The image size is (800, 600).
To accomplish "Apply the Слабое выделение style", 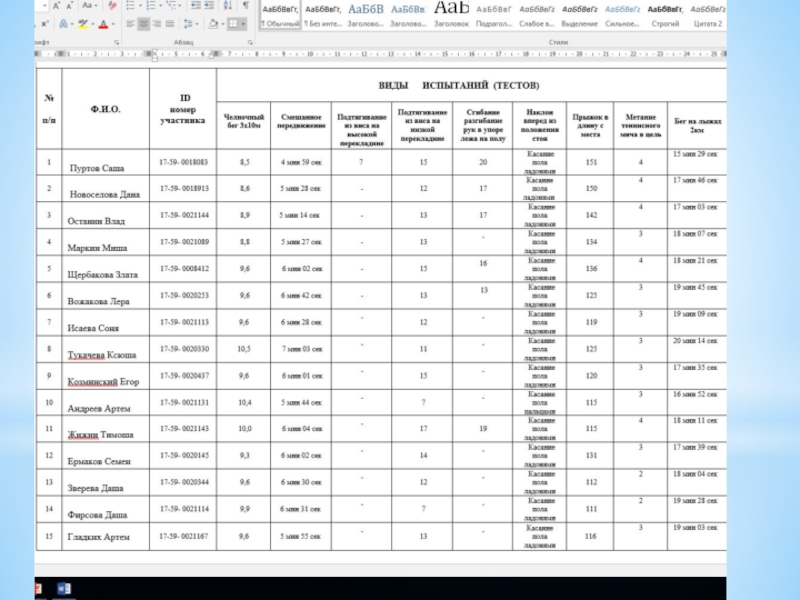I will (537, 14).
